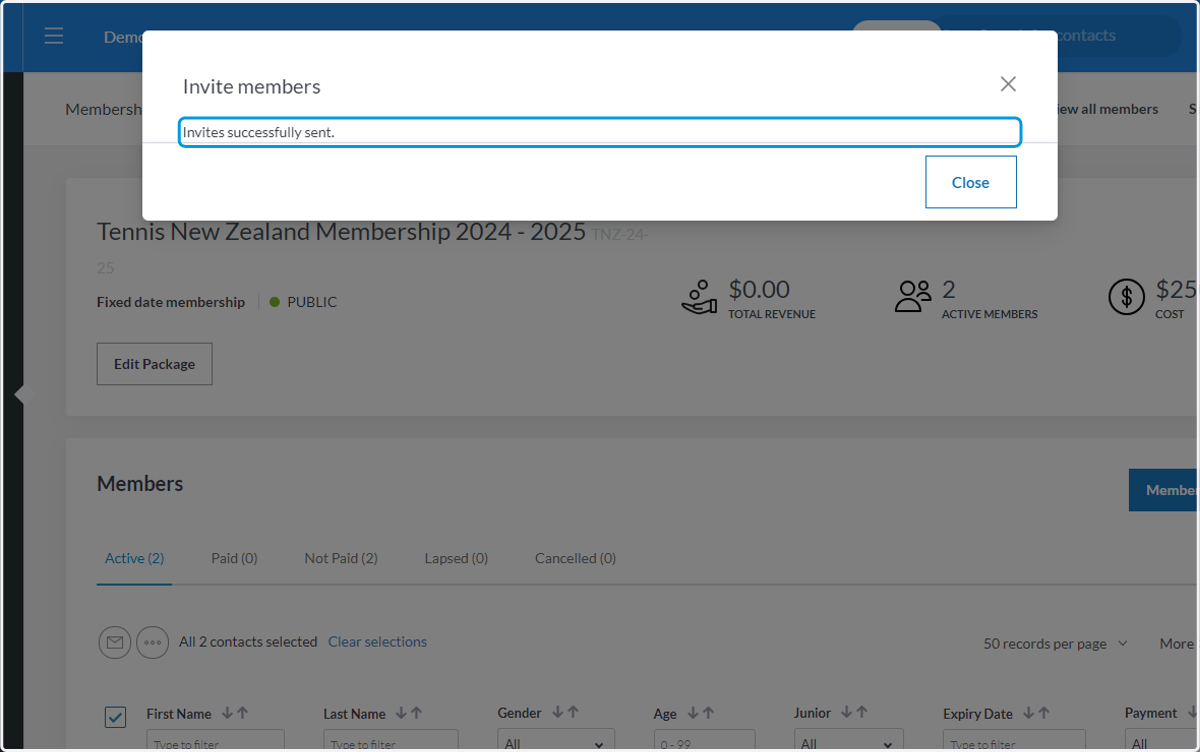This screenshot has width=1200, height=752.
Task: Click the PUBLIC status label
Action: [312, 302]
